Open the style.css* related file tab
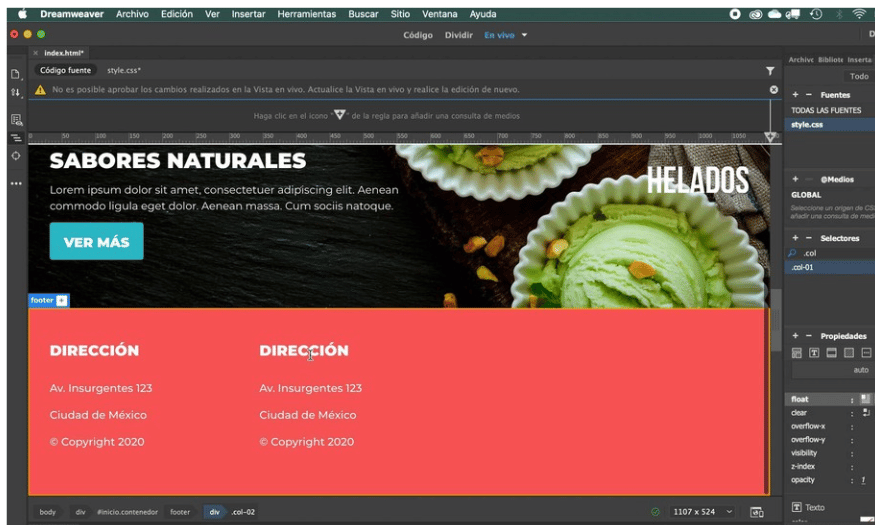The width and height of the screenshot is (875, 525). [x=124, y=70]
